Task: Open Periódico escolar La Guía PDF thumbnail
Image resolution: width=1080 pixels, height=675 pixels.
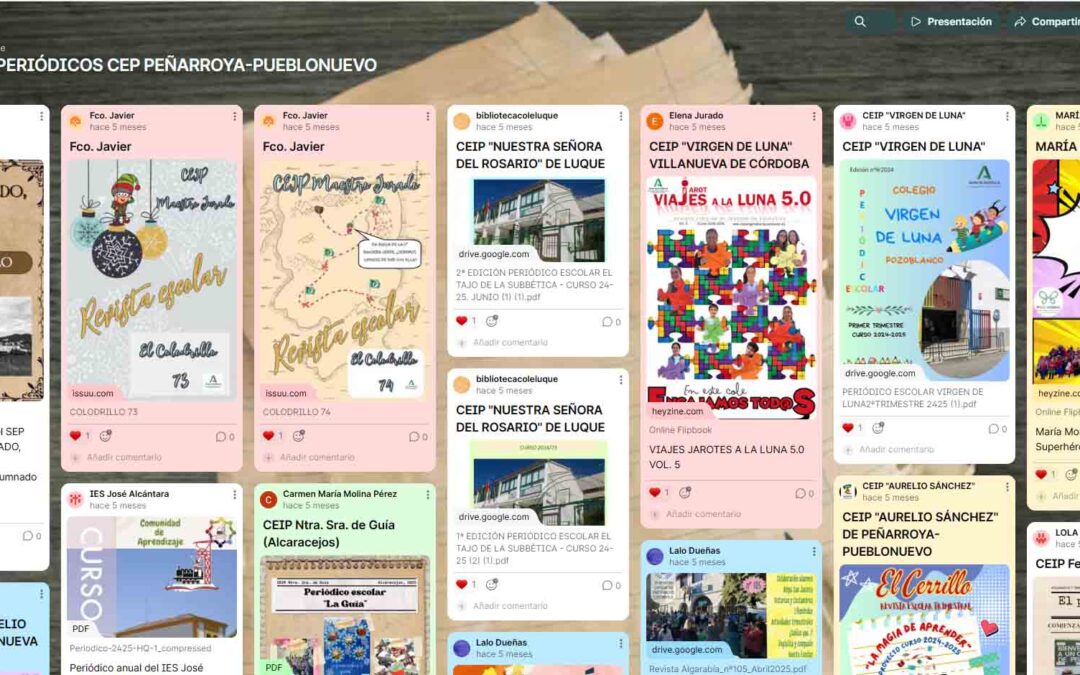Action: pyautogui.click(x=344, y=615)
